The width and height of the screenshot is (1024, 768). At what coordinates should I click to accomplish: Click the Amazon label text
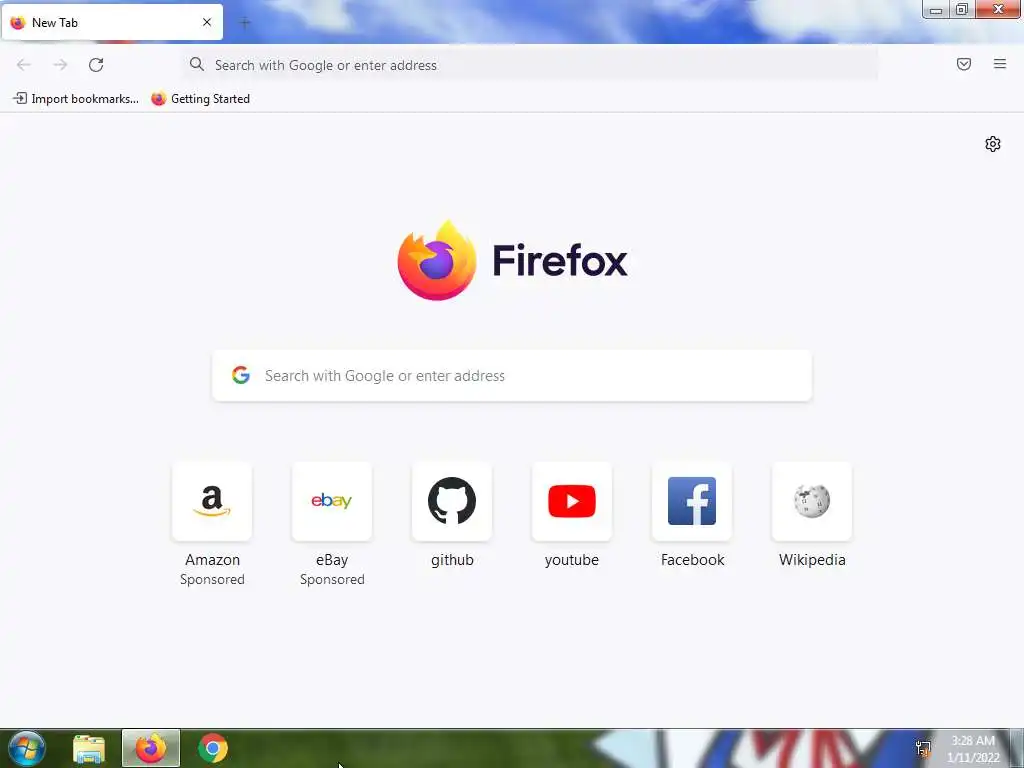[x=212, y=560]
